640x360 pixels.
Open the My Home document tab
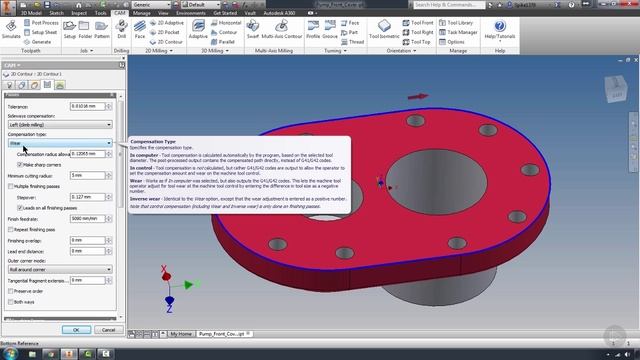click(x=181, y=334)
